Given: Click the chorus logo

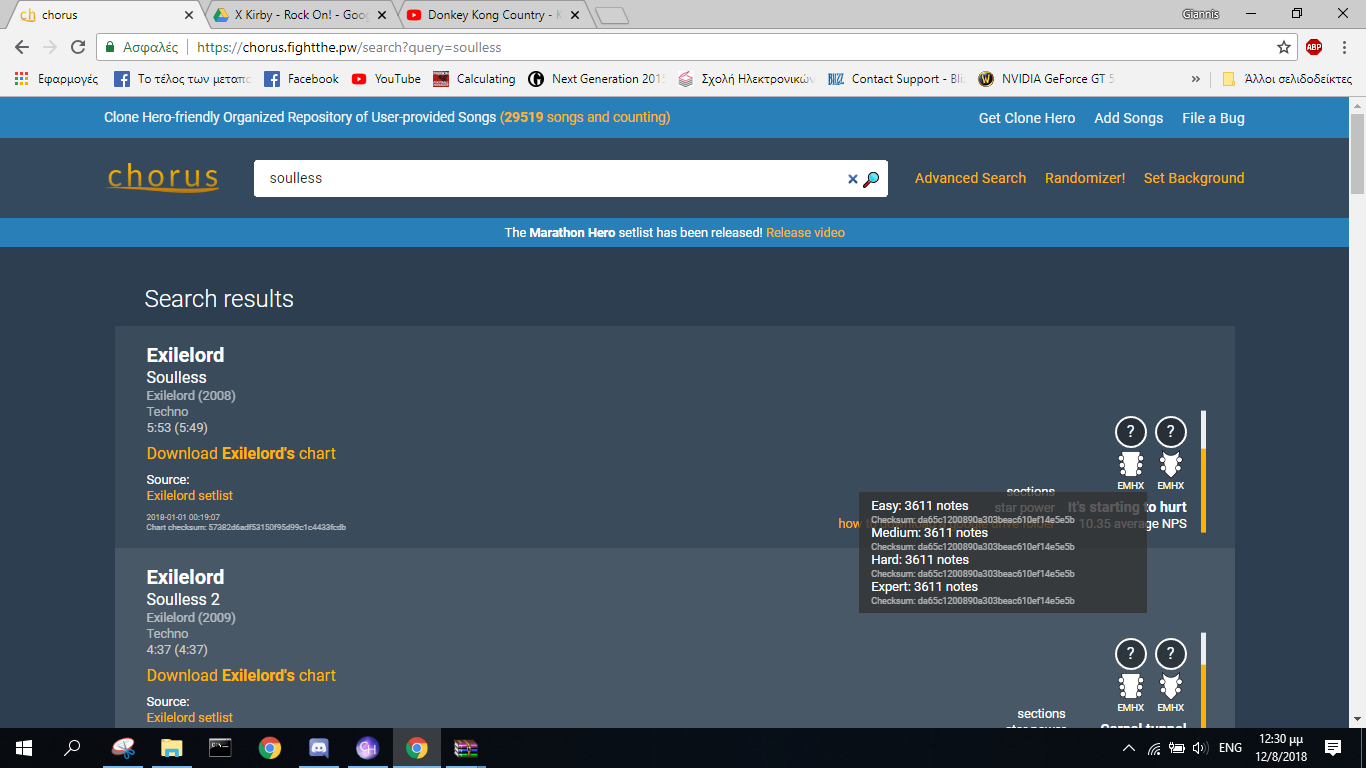Looking at the screenshot, I should click(x=163, y=178).
